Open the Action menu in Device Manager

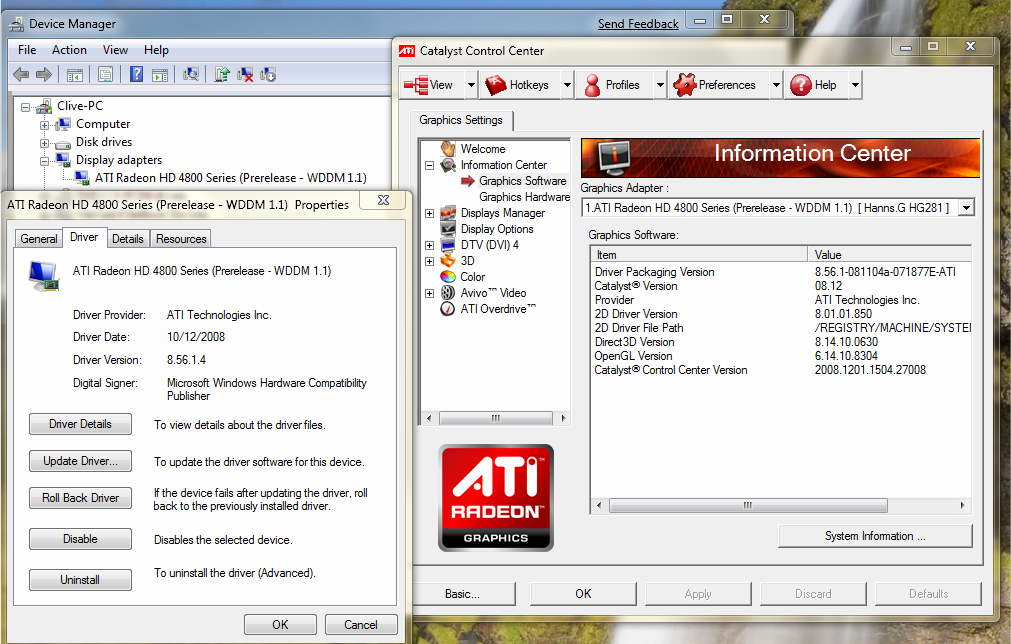click(x=69, y=50)
